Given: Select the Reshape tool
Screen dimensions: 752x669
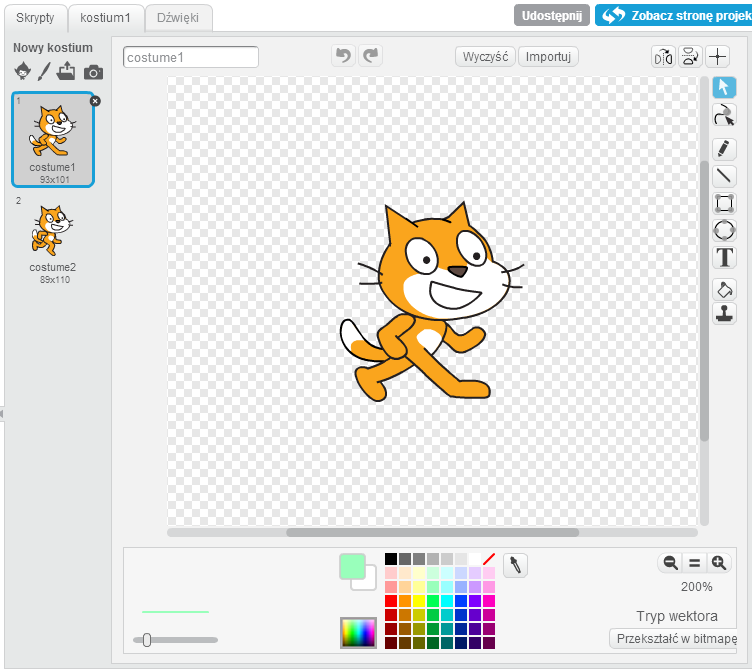Looking at the screenshot, I should pyautogui.click(x=724, y=116).
